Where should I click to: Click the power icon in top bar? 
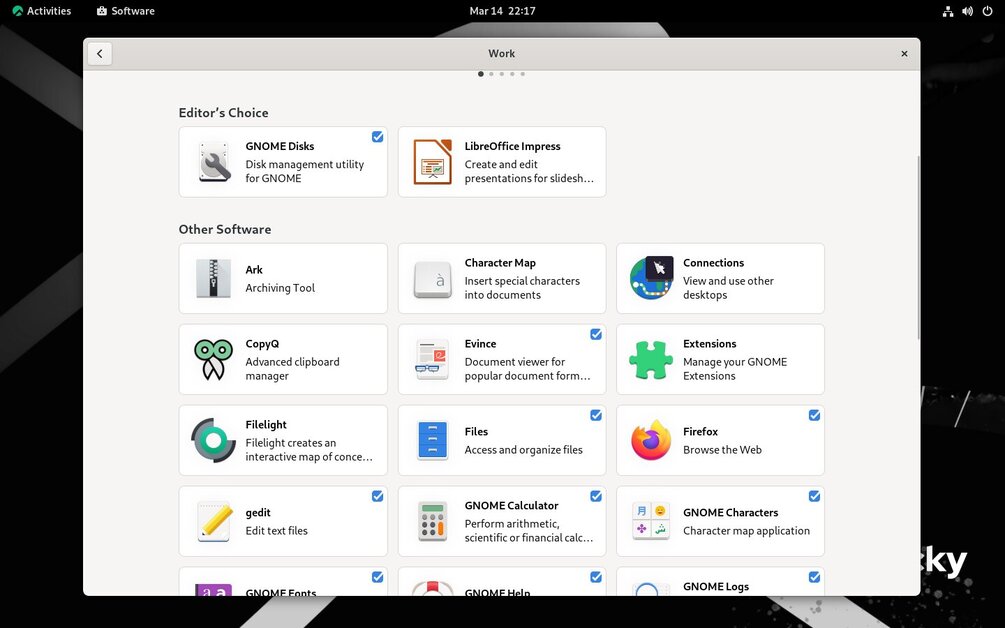click(988, 11)
